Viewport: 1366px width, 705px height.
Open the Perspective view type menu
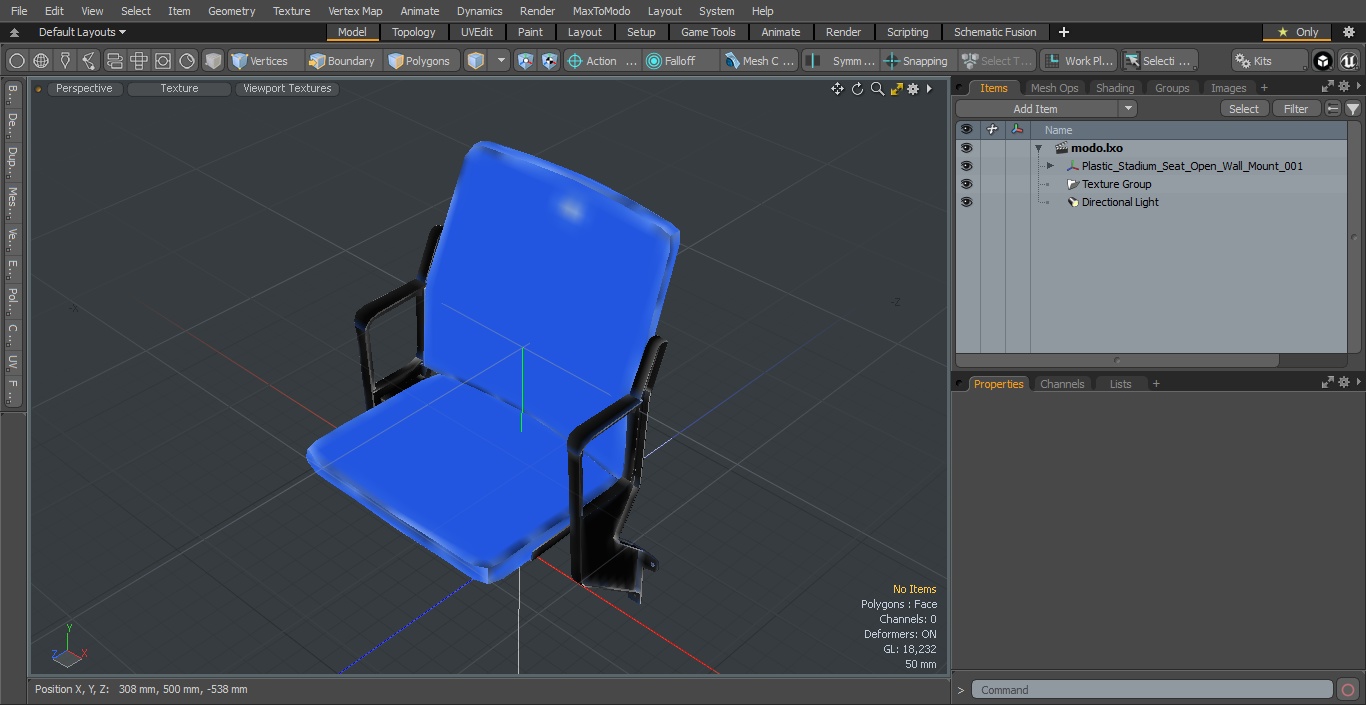(84, 88)
